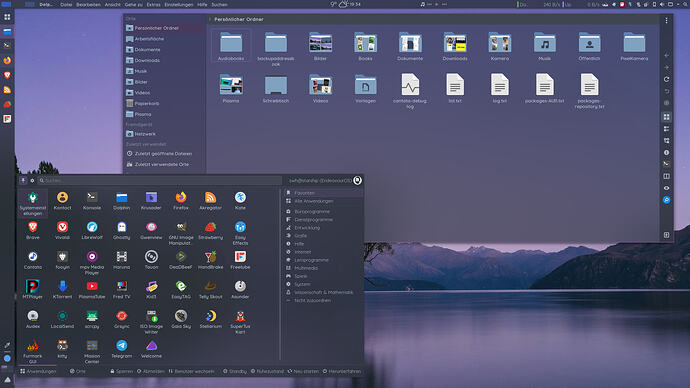Launch Ghostty terminal icon
The width and height of the screenshot is (690, 388).
(121, 231)
